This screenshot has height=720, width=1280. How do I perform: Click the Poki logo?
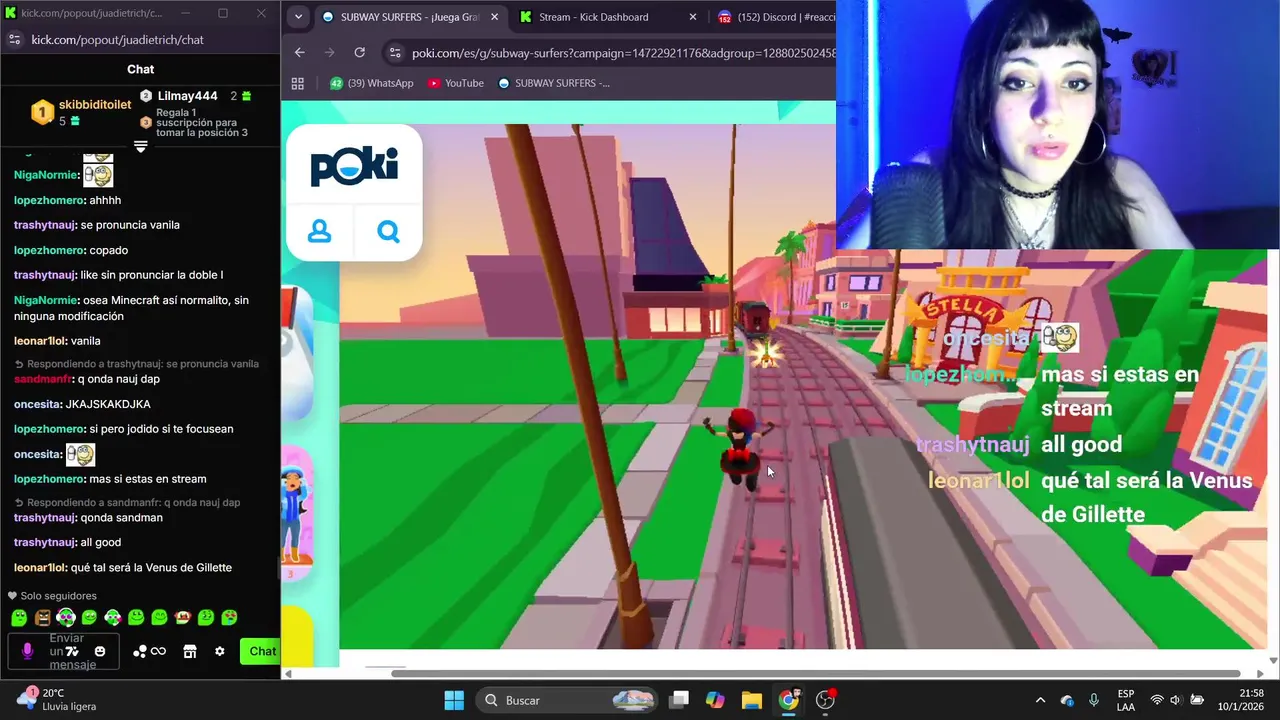click(x=354, y=166)
